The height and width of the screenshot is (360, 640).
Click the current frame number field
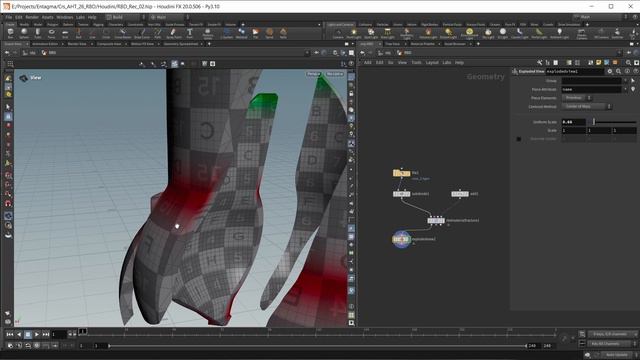pos(58,335)
